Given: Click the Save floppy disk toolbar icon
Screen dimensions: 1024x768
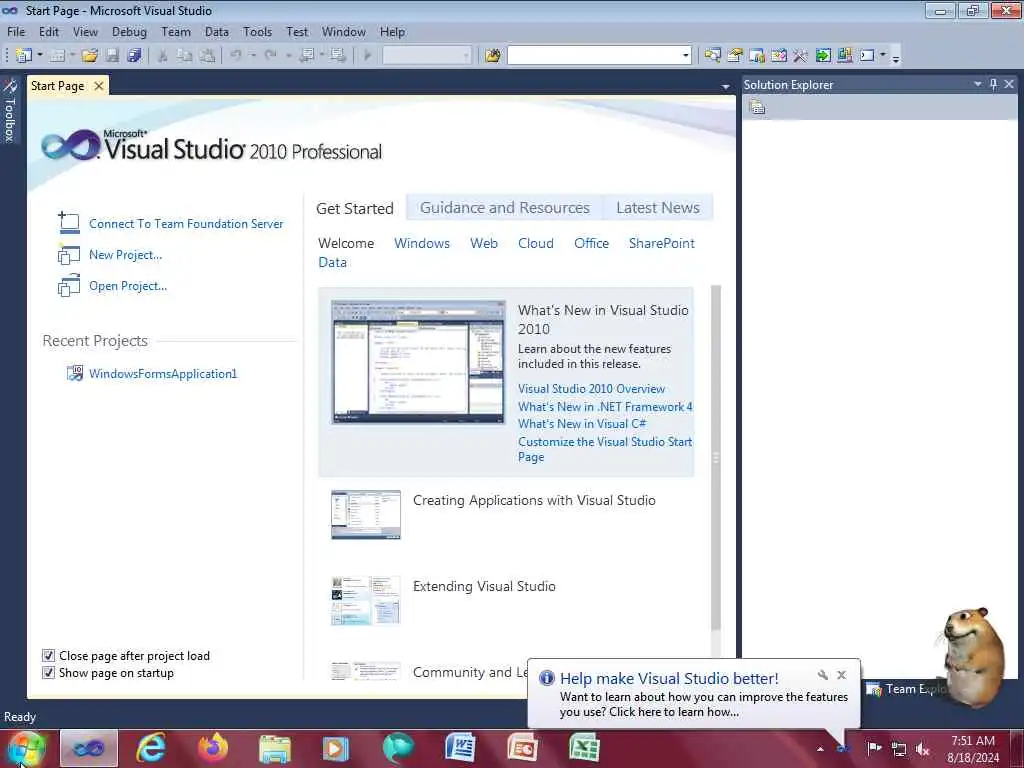Looking at the screenshot, I should click(x=112, y=56).
